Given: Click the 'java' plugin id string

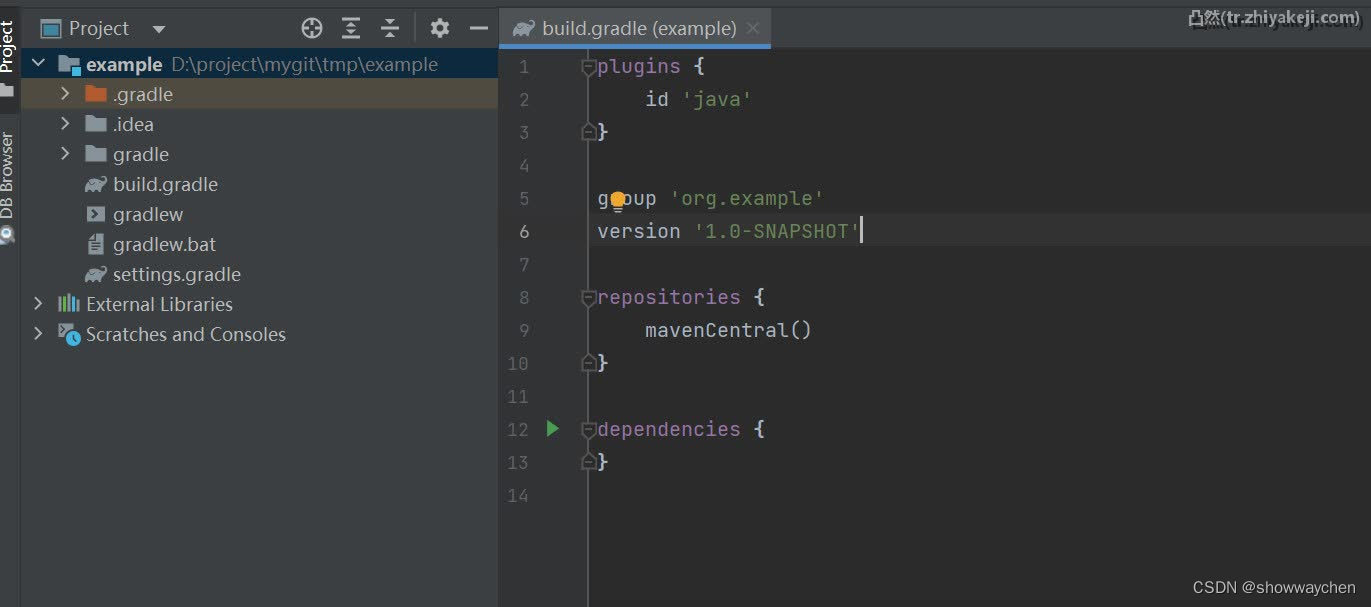Looking at the screenshot, I should click(x=716, y=100).
